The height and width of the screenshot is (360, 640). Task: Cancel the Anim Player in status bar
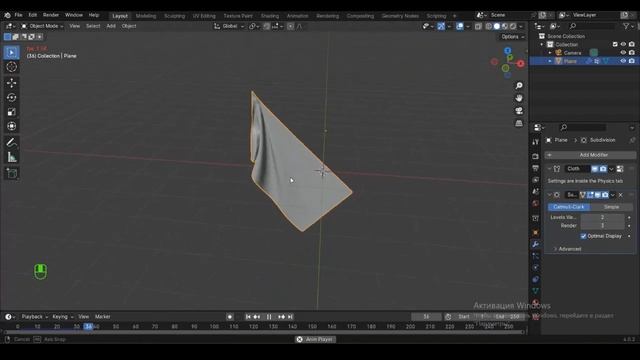pos(300,340)
